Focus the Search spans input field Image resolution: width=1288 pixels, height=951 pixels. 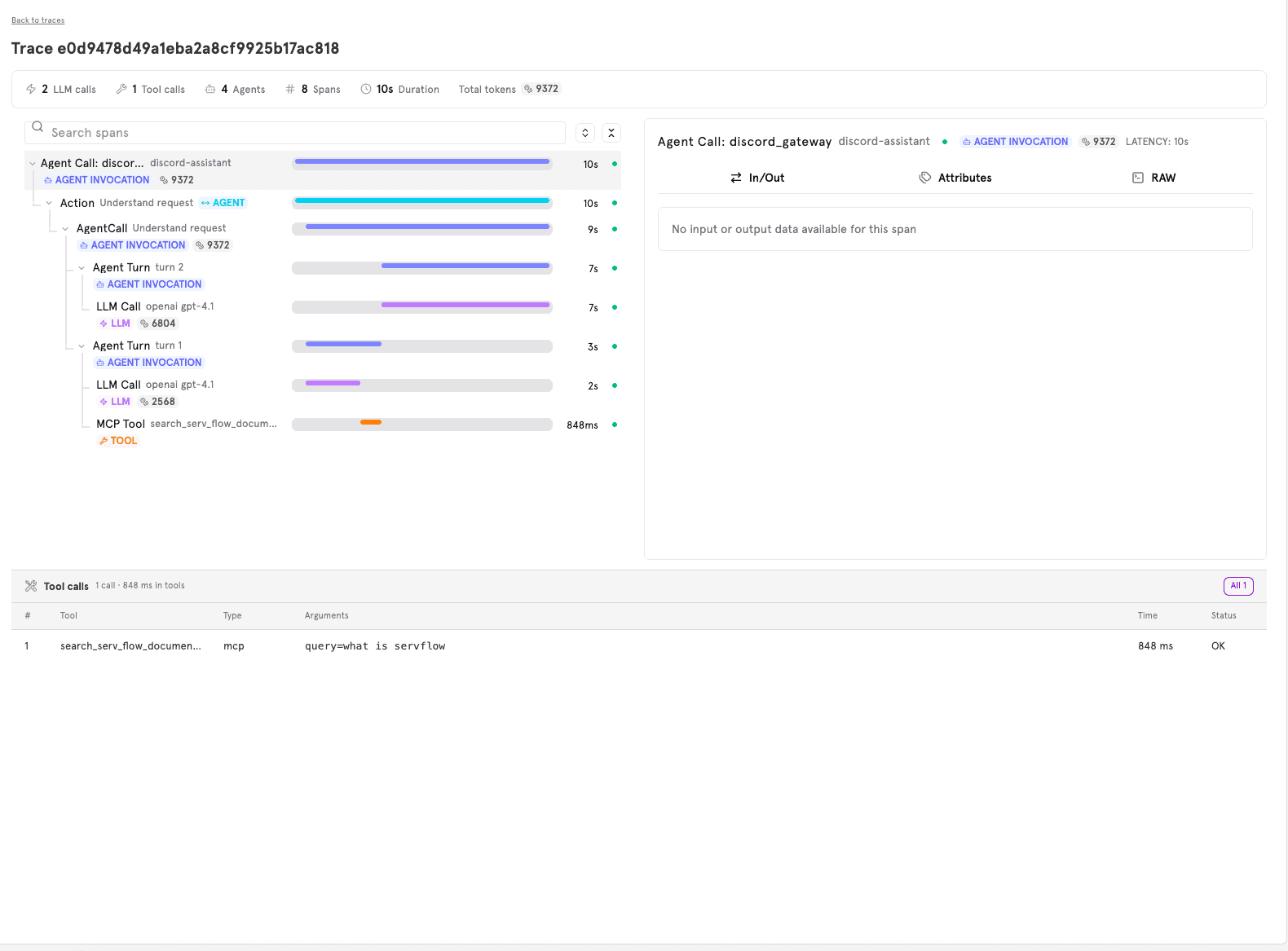tap(295, 133)
